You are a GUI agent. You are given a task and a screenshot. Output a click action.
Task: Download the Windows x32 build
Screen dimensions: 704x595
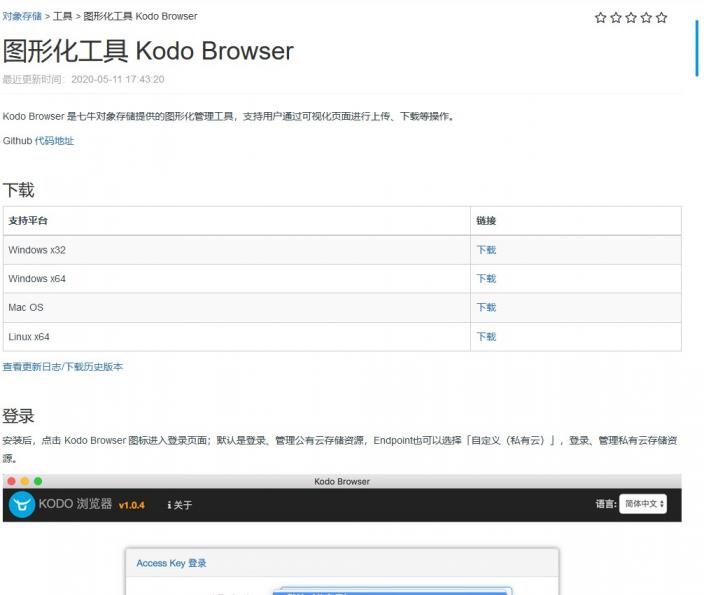[486, 250]
